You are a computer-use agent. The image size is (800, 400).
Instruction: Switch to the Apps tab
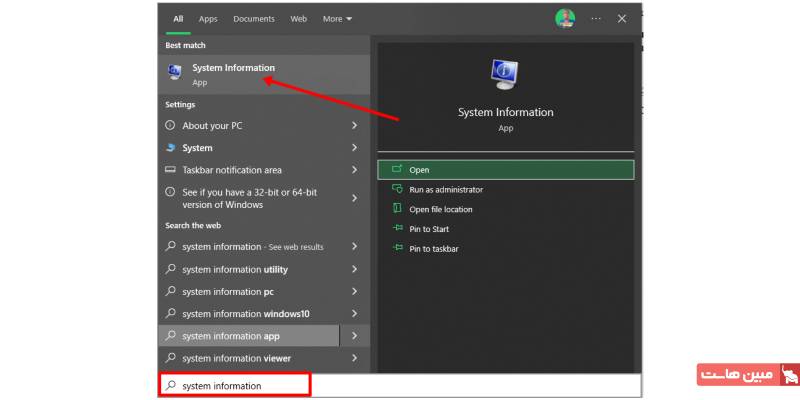tap(208, 19)
